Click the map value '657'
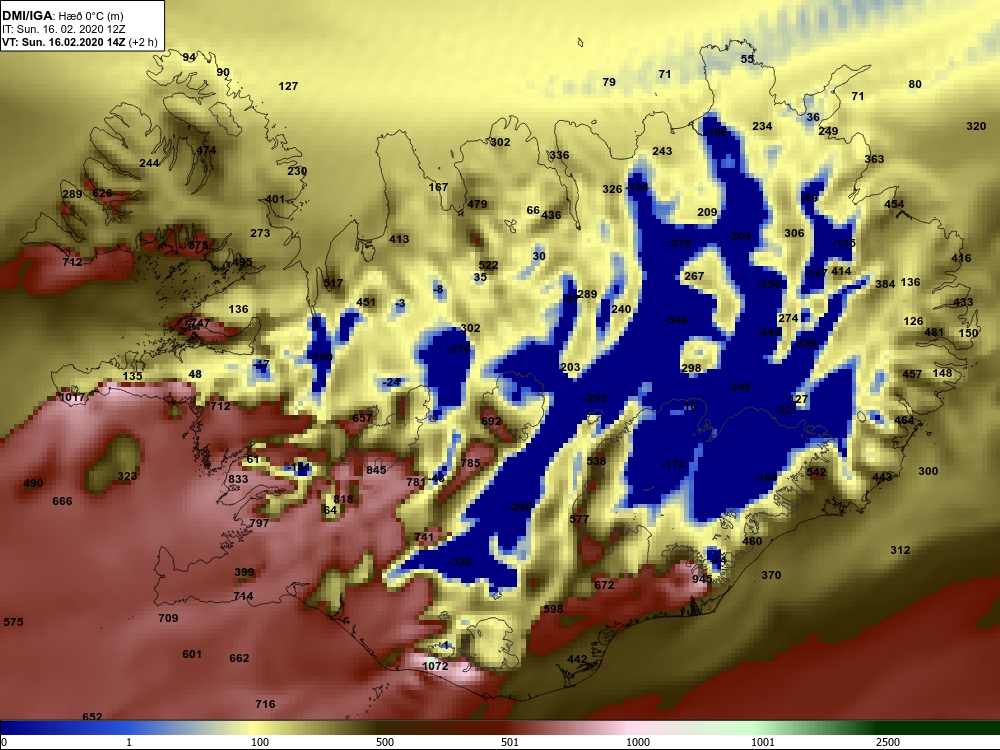 [362, 418]
